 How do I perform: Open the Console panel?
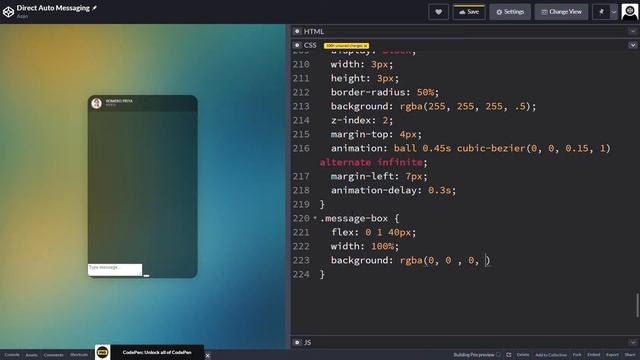point(12,355)
